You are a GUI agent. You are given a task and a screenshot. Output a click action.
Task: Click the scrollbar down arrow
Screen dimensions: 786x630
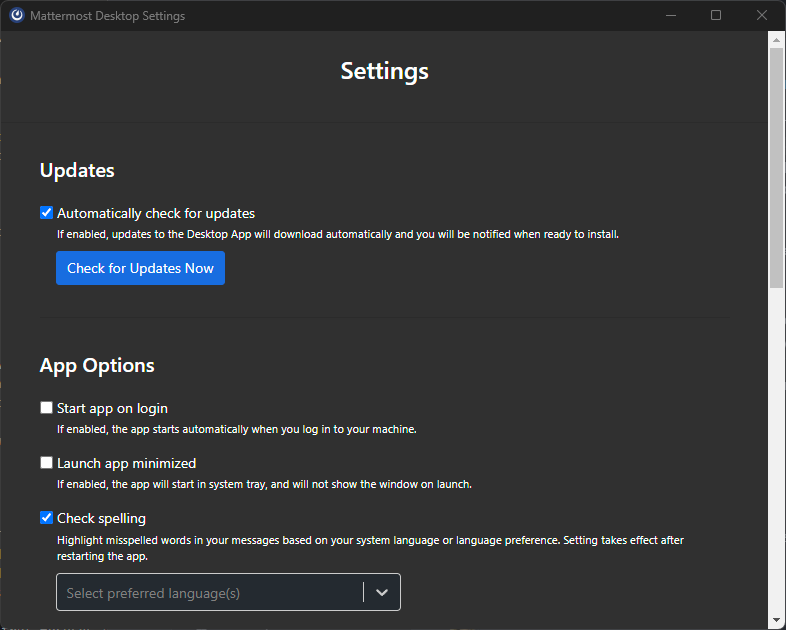[776, 620]
